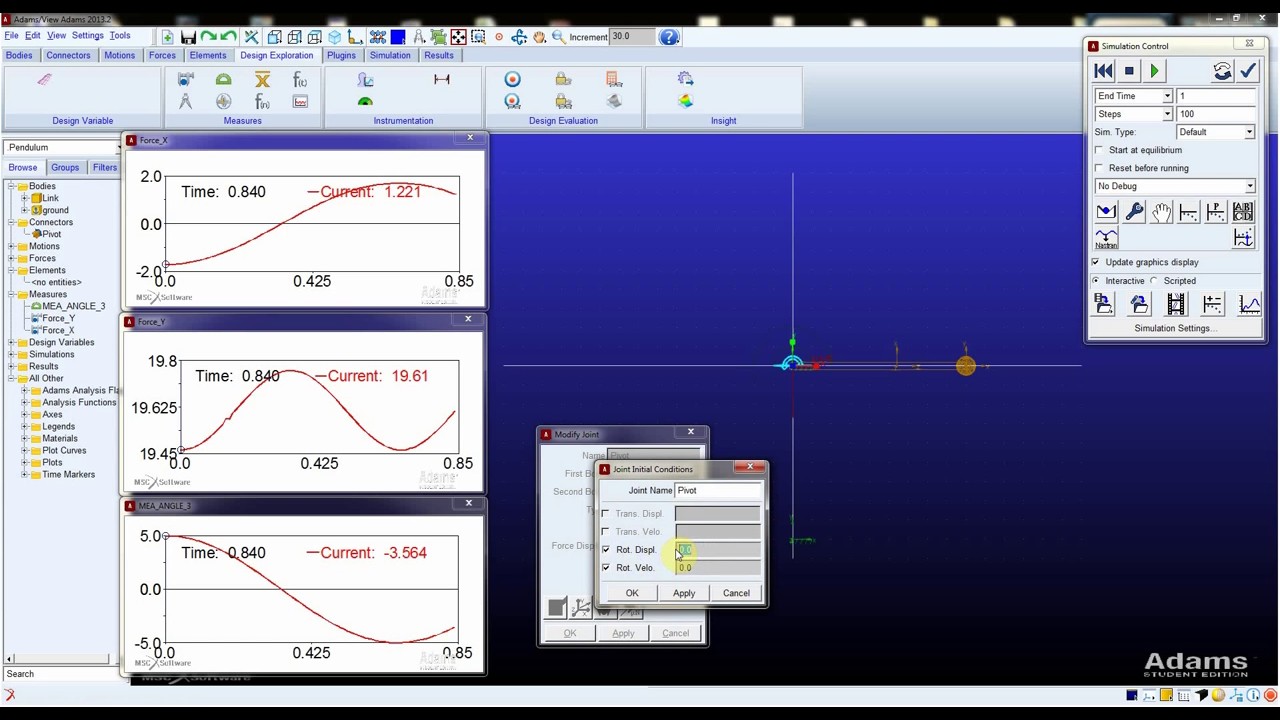The width and height of the screenshot is (1280, 720).
Task: Open plotting curve icon in Simulation Control
Action: pos(1249,304)
